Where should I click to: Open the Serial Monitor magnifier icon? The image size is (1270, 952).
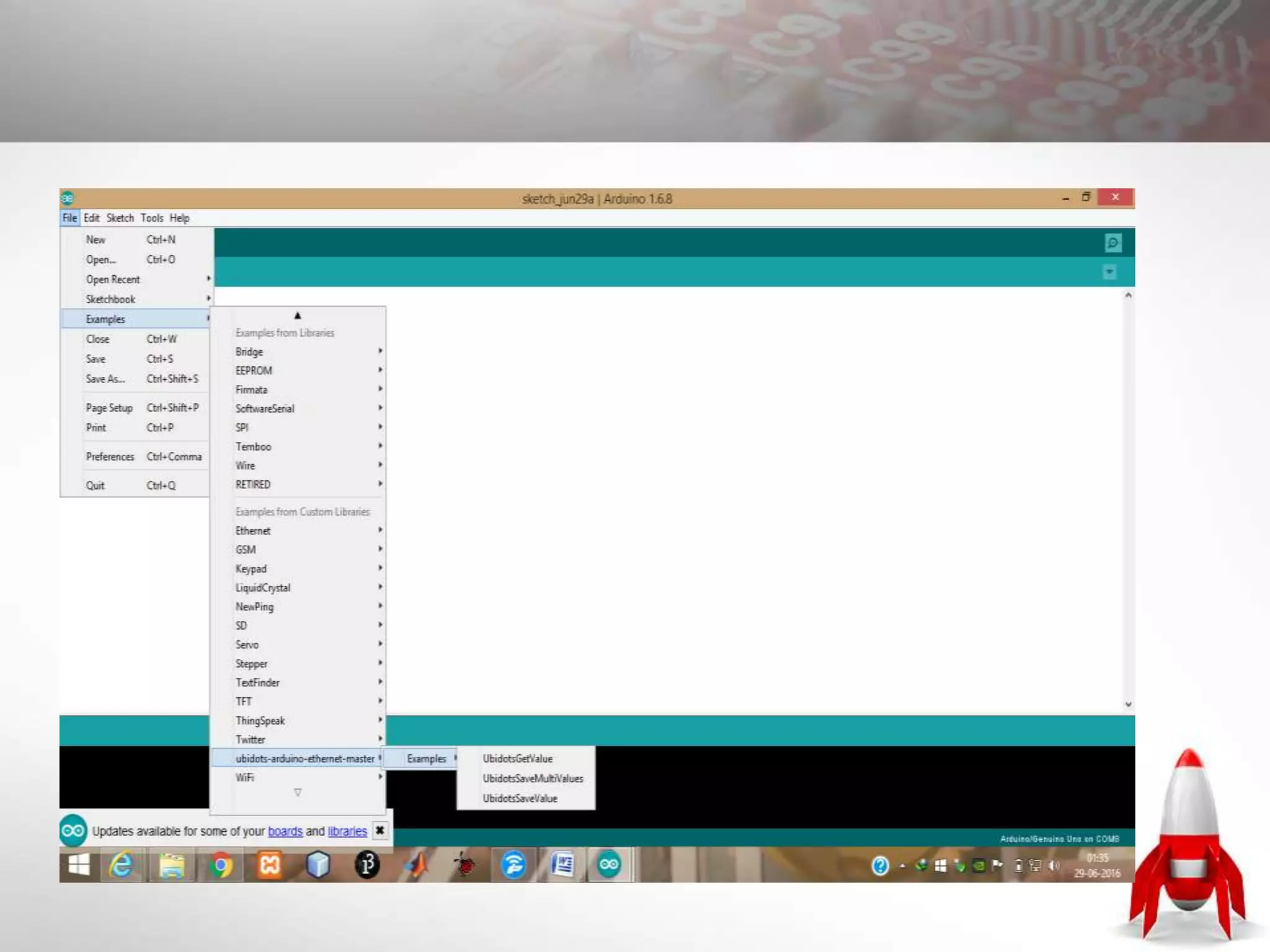tap(1112, 242)
